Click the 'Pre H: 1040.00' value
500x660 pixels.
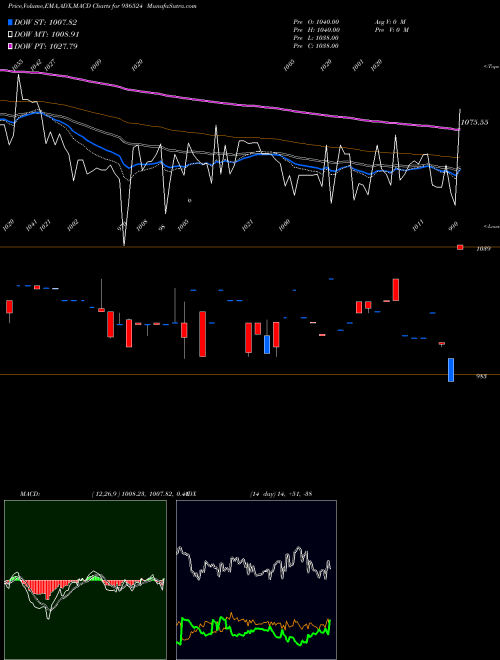[x=316, y=30]
